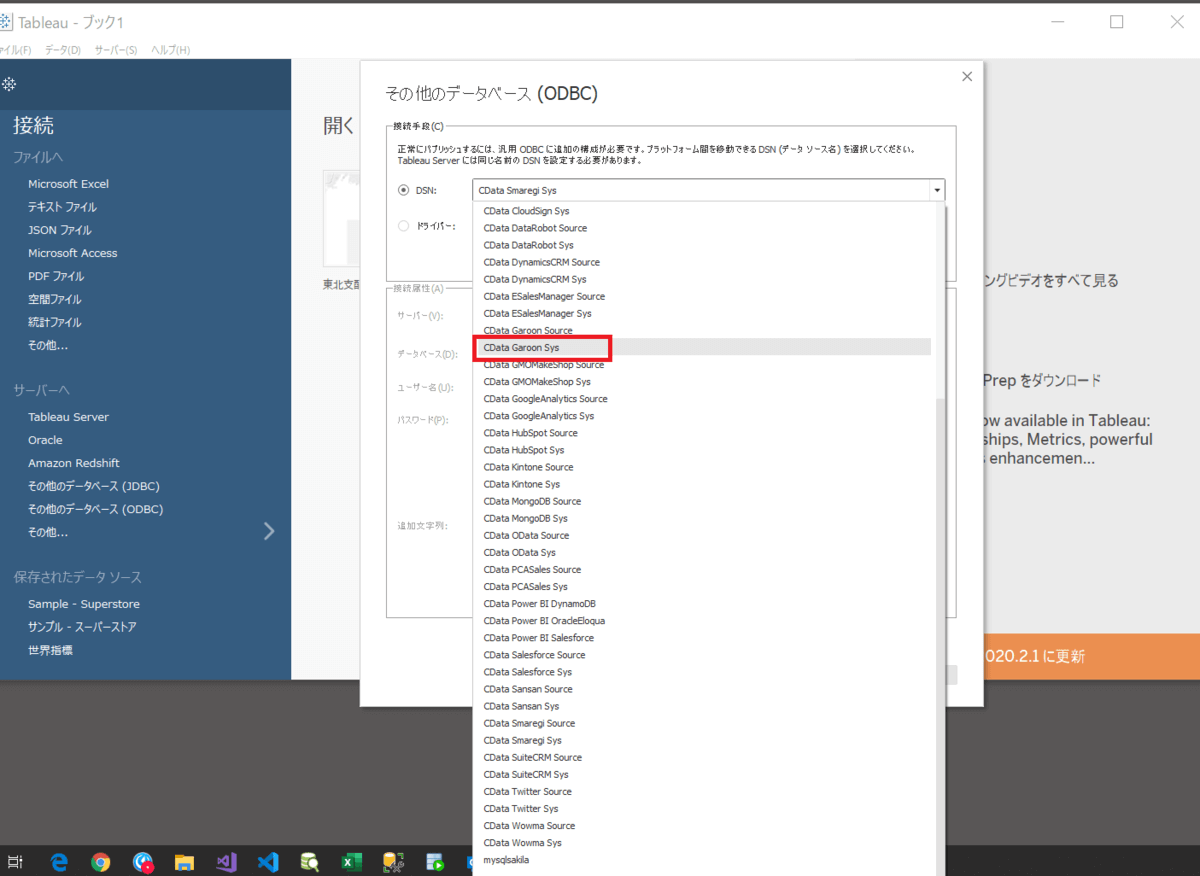The width and height of the screenshot is (1200, 876).
Task: Open the database wrench tool on the taskbar
Action: coord(393,861)
